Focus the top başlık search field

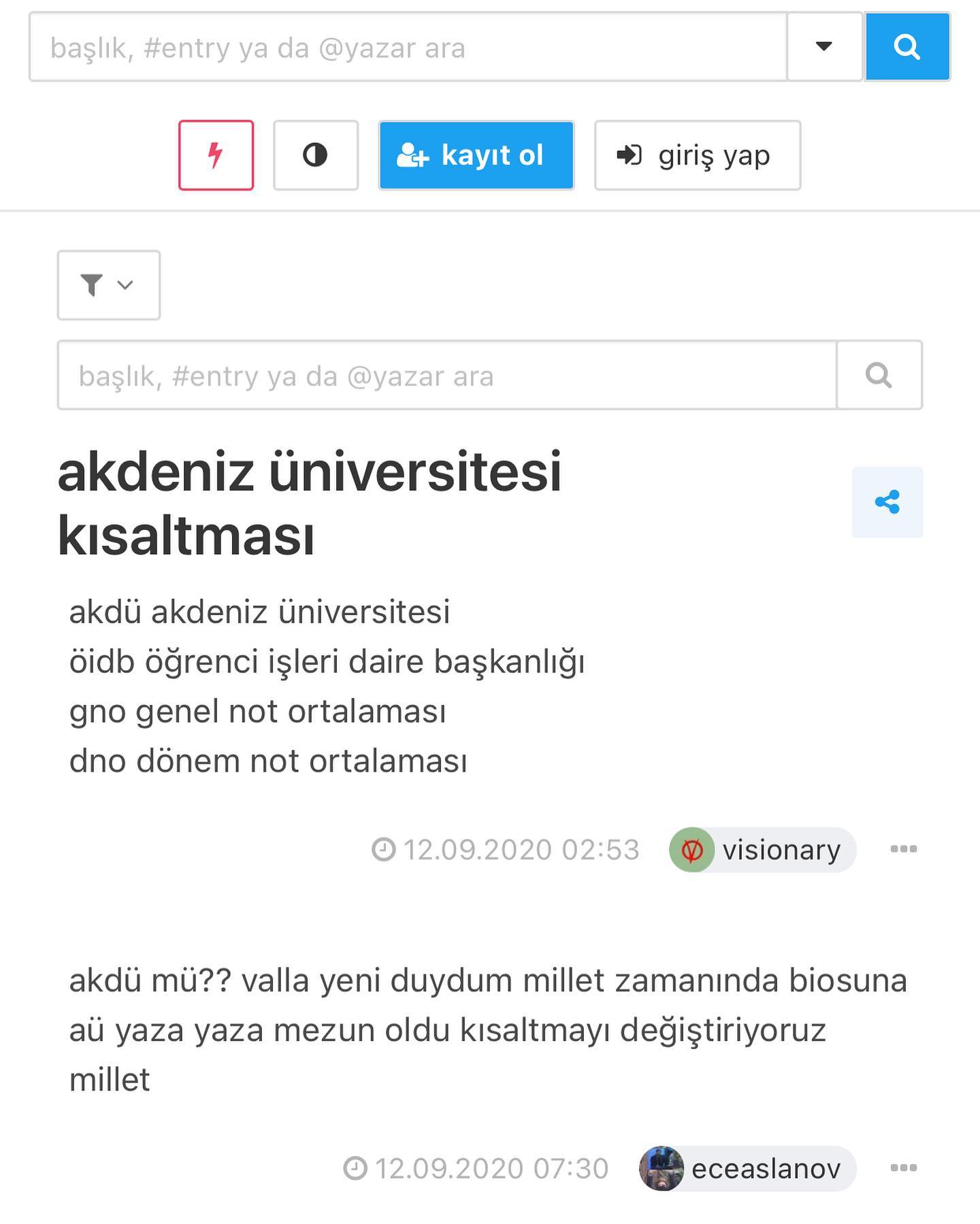pyautogui.click(x=408, y=46)
